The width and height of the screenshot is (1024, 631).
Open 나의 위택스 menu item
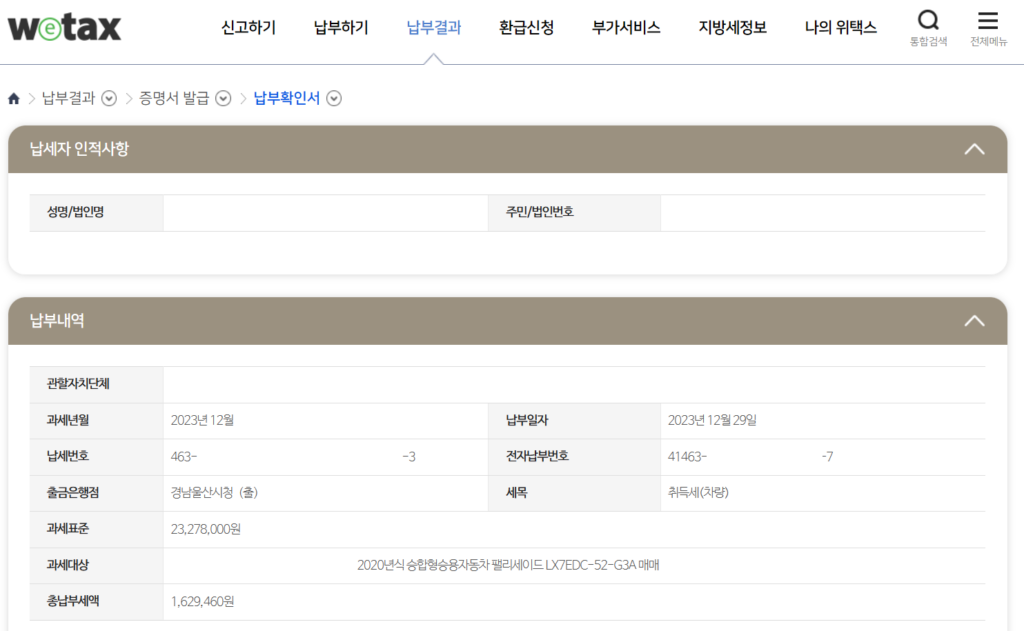tap(841, 28)
